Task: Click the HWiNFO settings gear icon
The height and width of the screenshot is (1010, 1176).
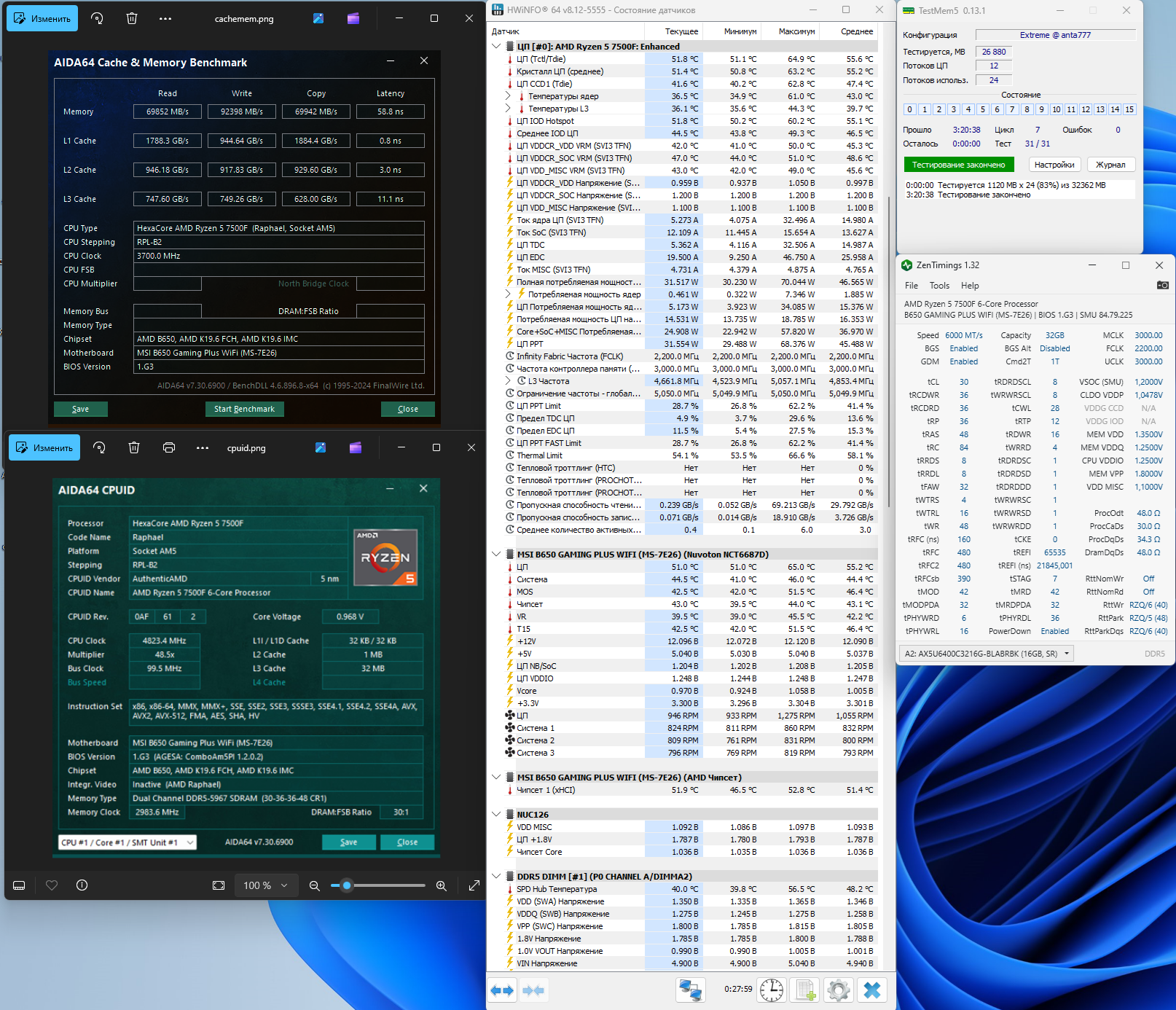Action: point(838,990)
